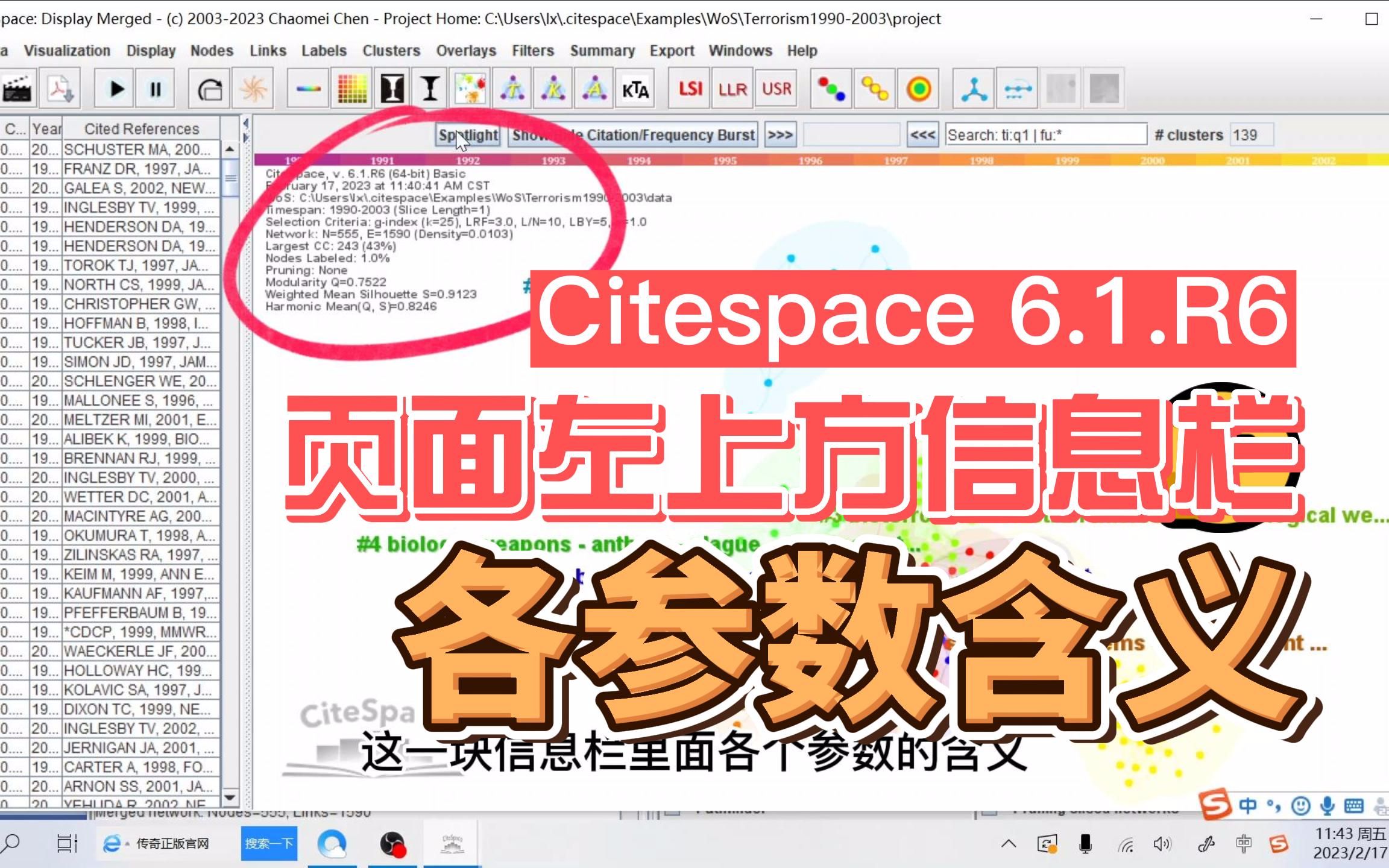Screen dimensions: 1389x868
Task: Click the curved-arrow reload icon
Action: [209, 89]
